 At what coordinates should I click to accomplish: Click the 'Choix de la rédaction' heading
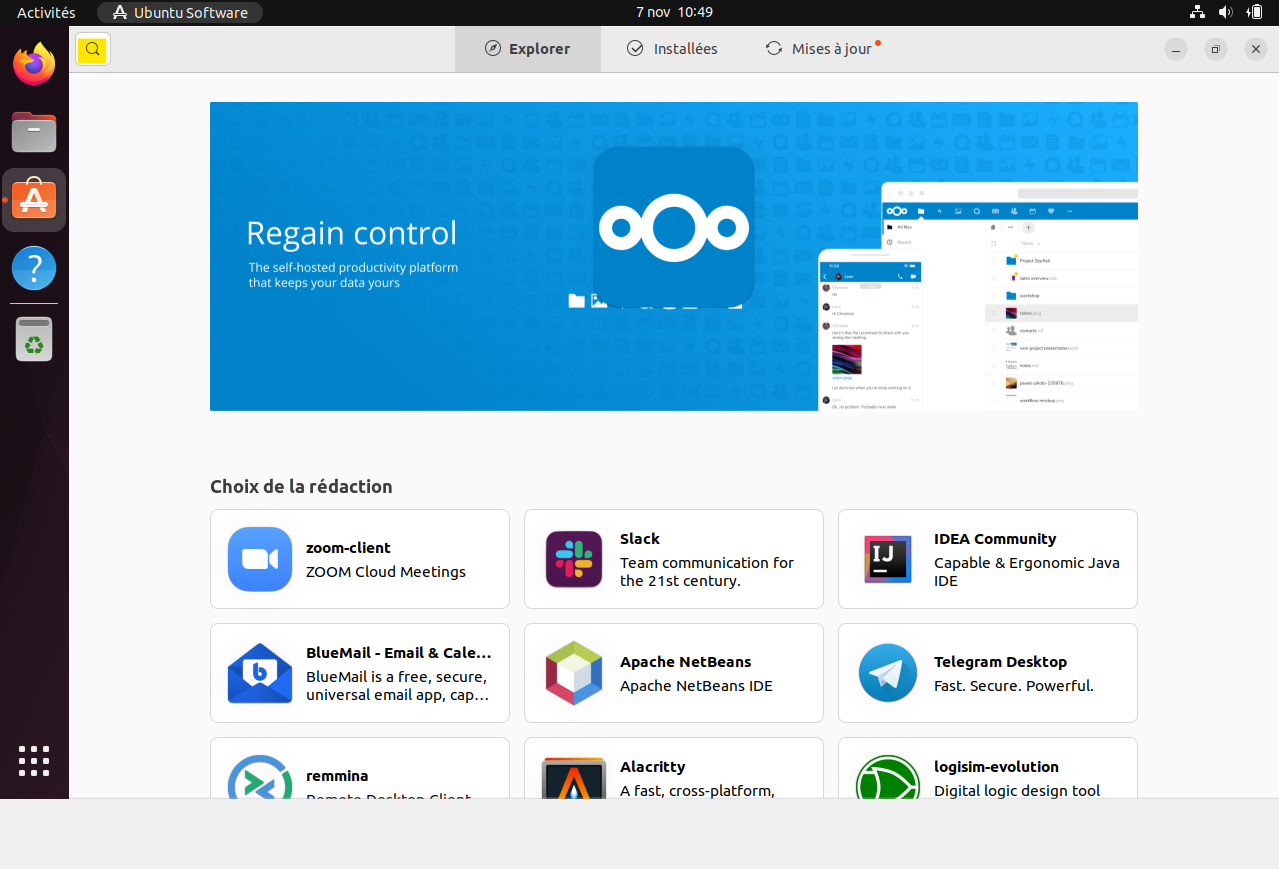pos(301,487)
